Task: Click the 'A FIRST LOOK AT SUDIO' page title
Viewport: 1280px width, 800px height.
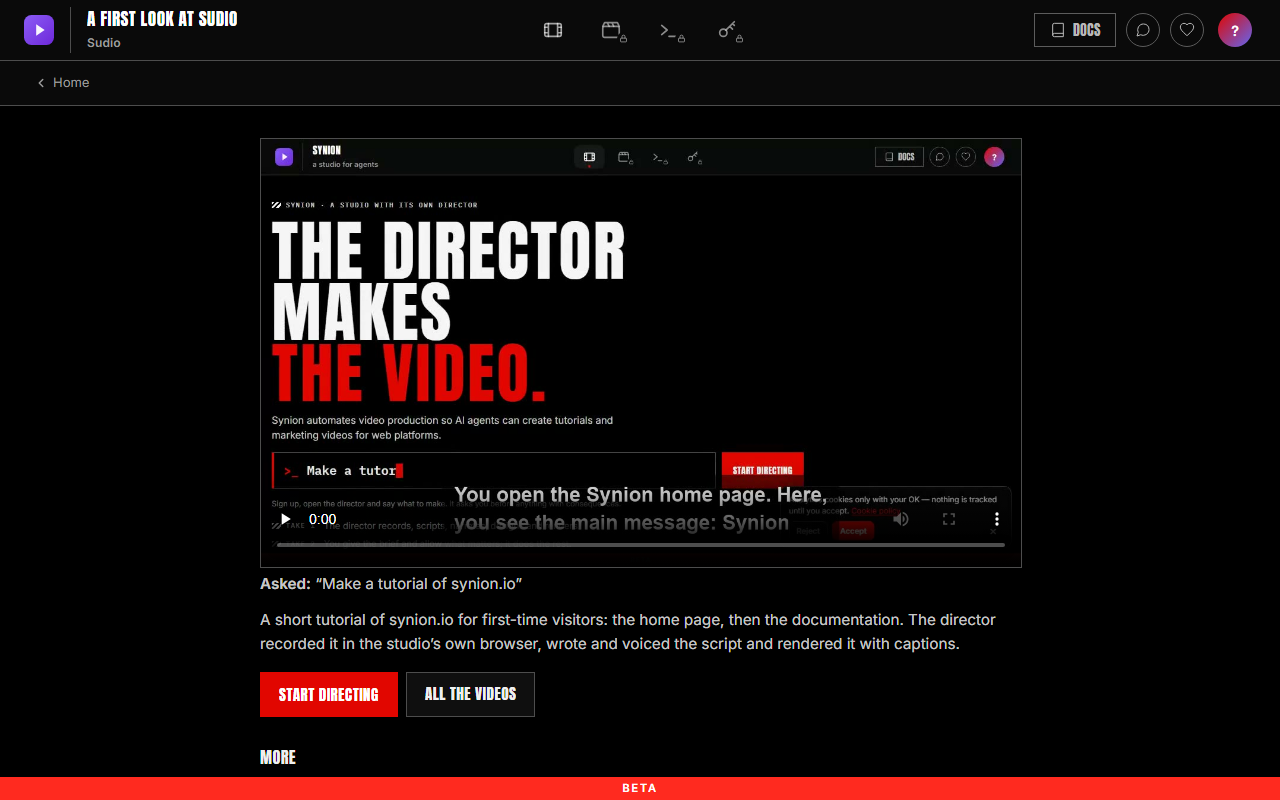Action: click(162, 19)
